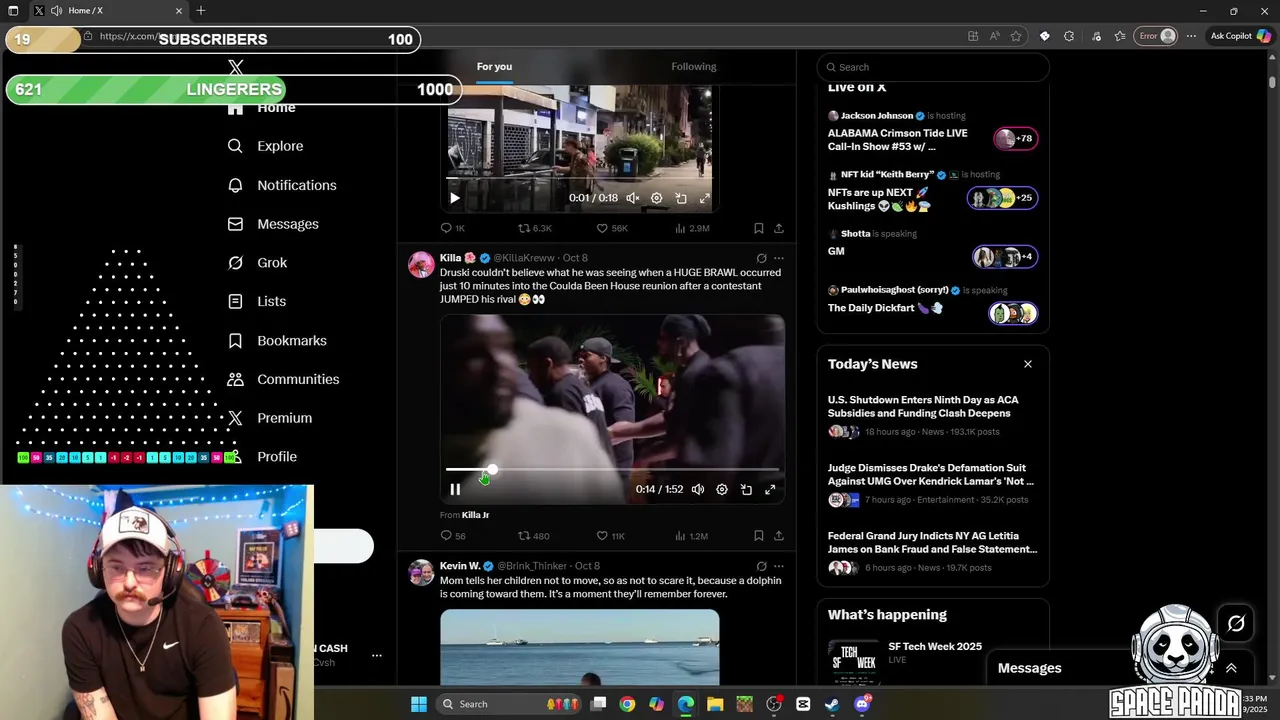The image size is (1280, 720).
Task: Open Notifications bell in sidebar
Action: 282,185
